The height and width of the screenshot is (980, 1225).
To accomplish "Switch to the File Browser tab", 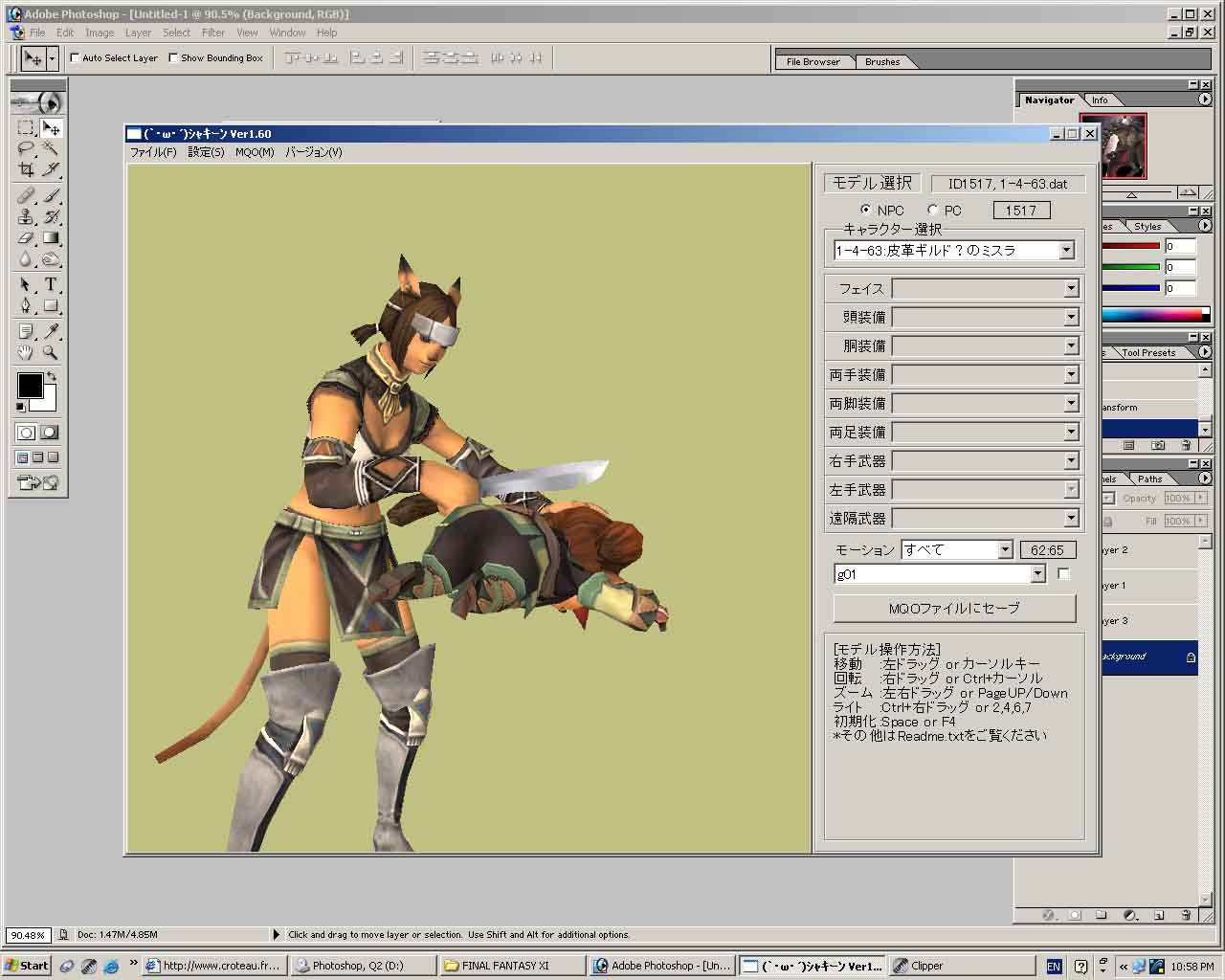I will (813, 61).
